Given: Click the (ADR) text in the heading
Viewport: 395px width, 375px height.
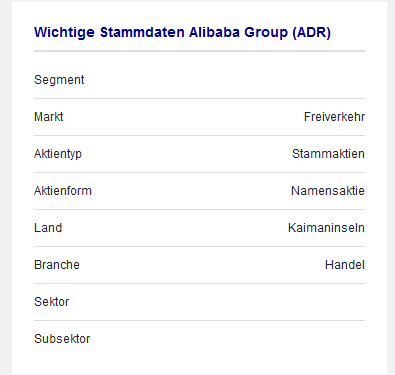Looking at the screenshot, I should (x=311, y=33).
